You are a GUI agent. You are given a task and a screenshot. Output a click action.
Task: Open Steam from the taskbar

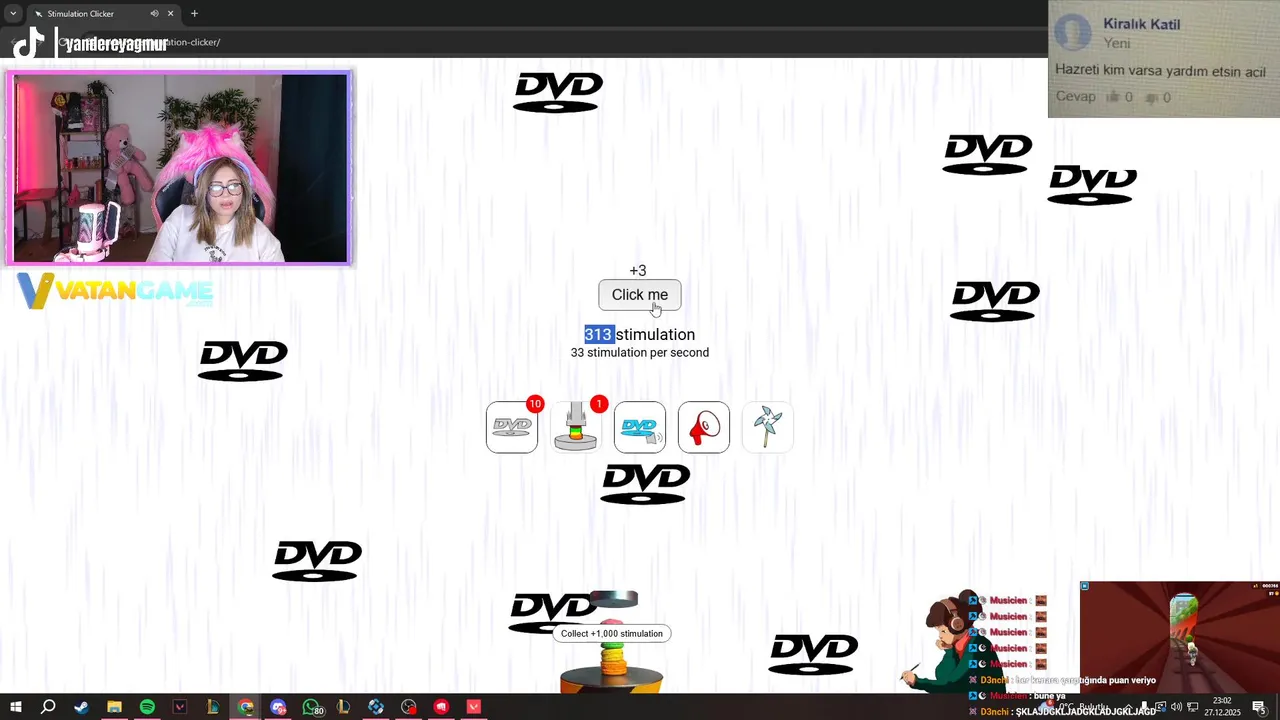81,708
